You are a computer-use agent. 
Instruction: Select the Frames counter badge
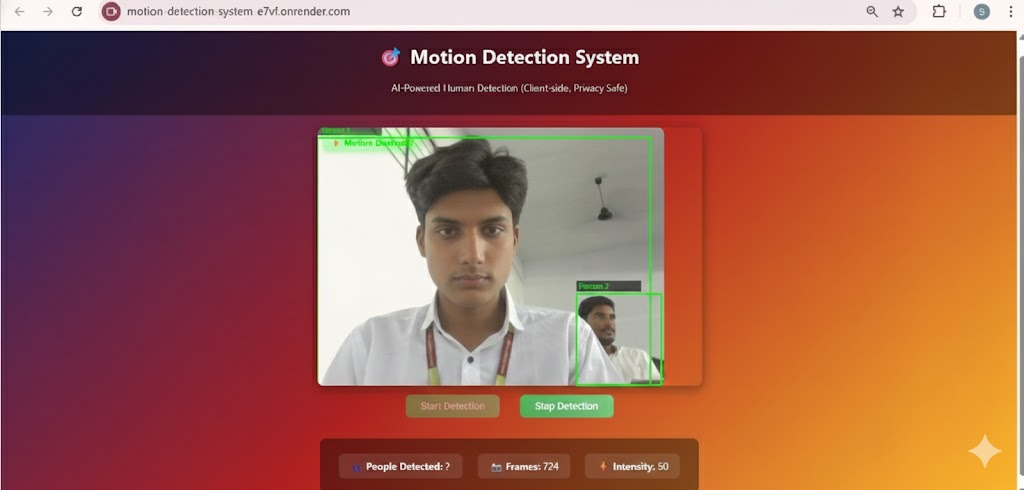(524, 466)
